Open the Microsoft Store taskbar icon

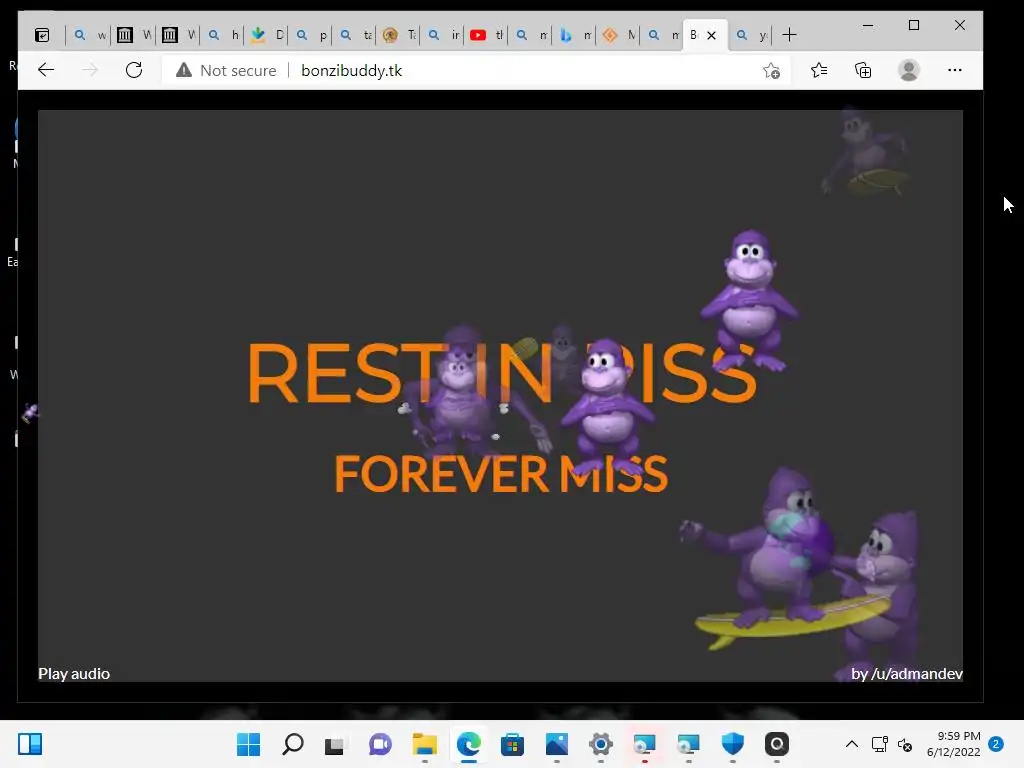coord(512,744)
